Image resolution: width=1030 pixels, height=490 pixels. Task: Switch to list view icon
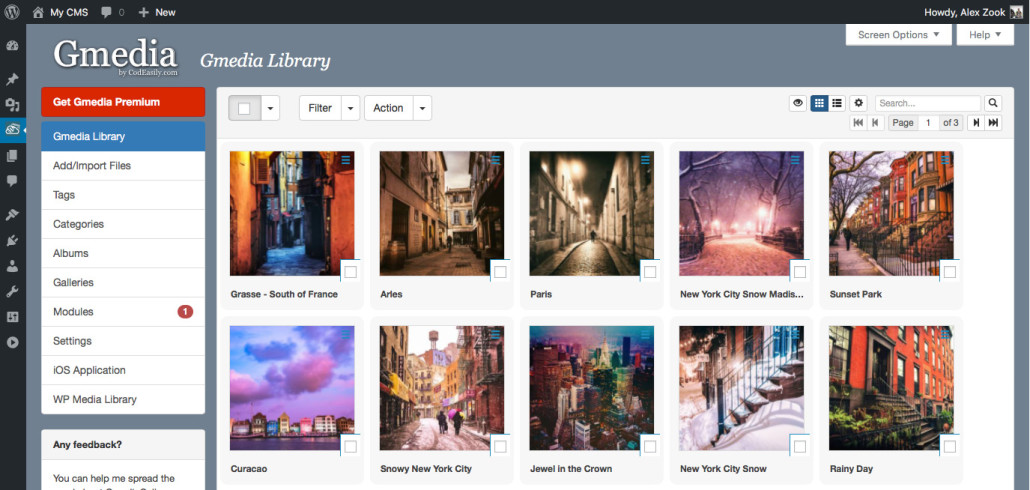coord(837,103)
